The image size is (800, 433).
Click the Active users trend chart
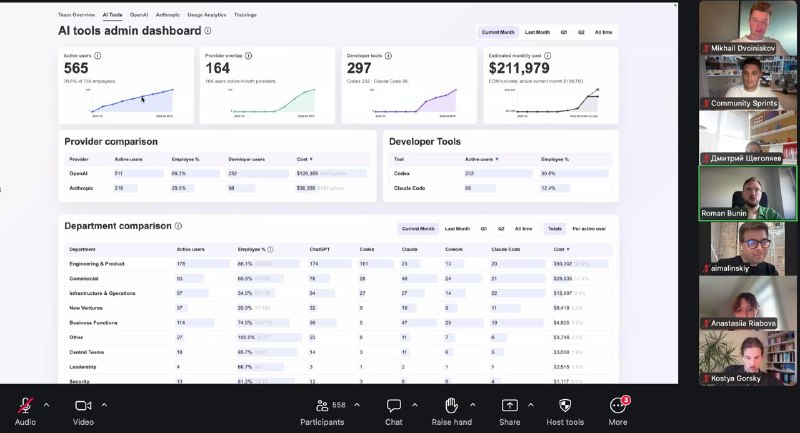(x=130, y=102)
